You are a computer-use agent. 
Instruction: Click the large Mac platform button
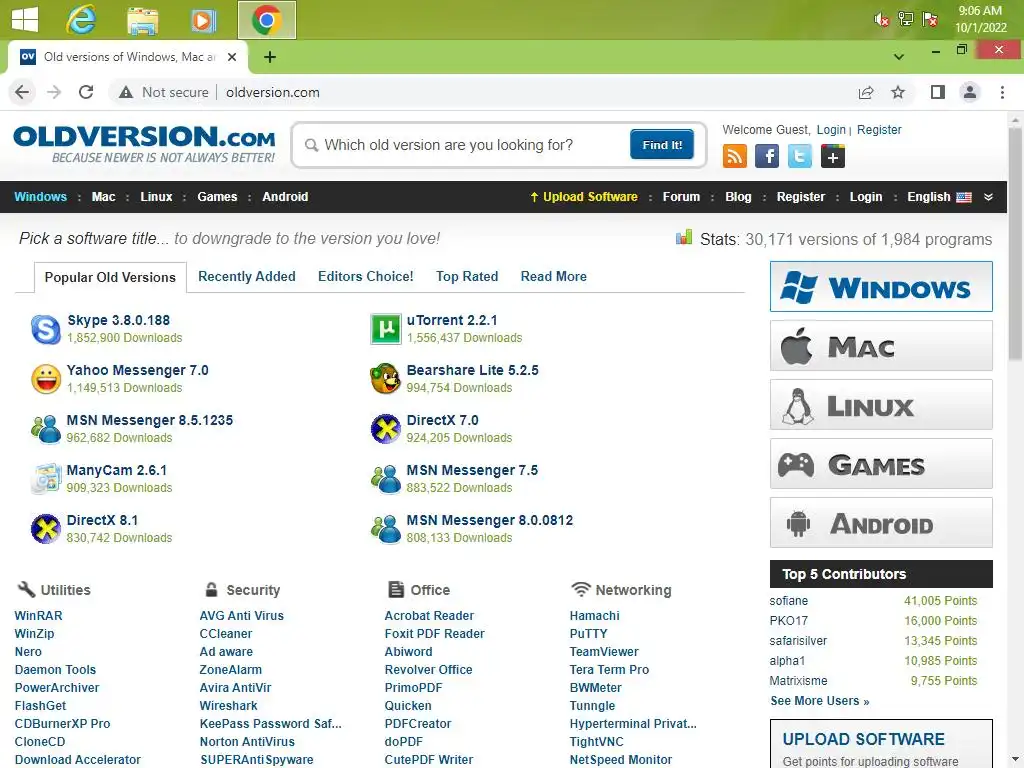(x=881, y=345)
